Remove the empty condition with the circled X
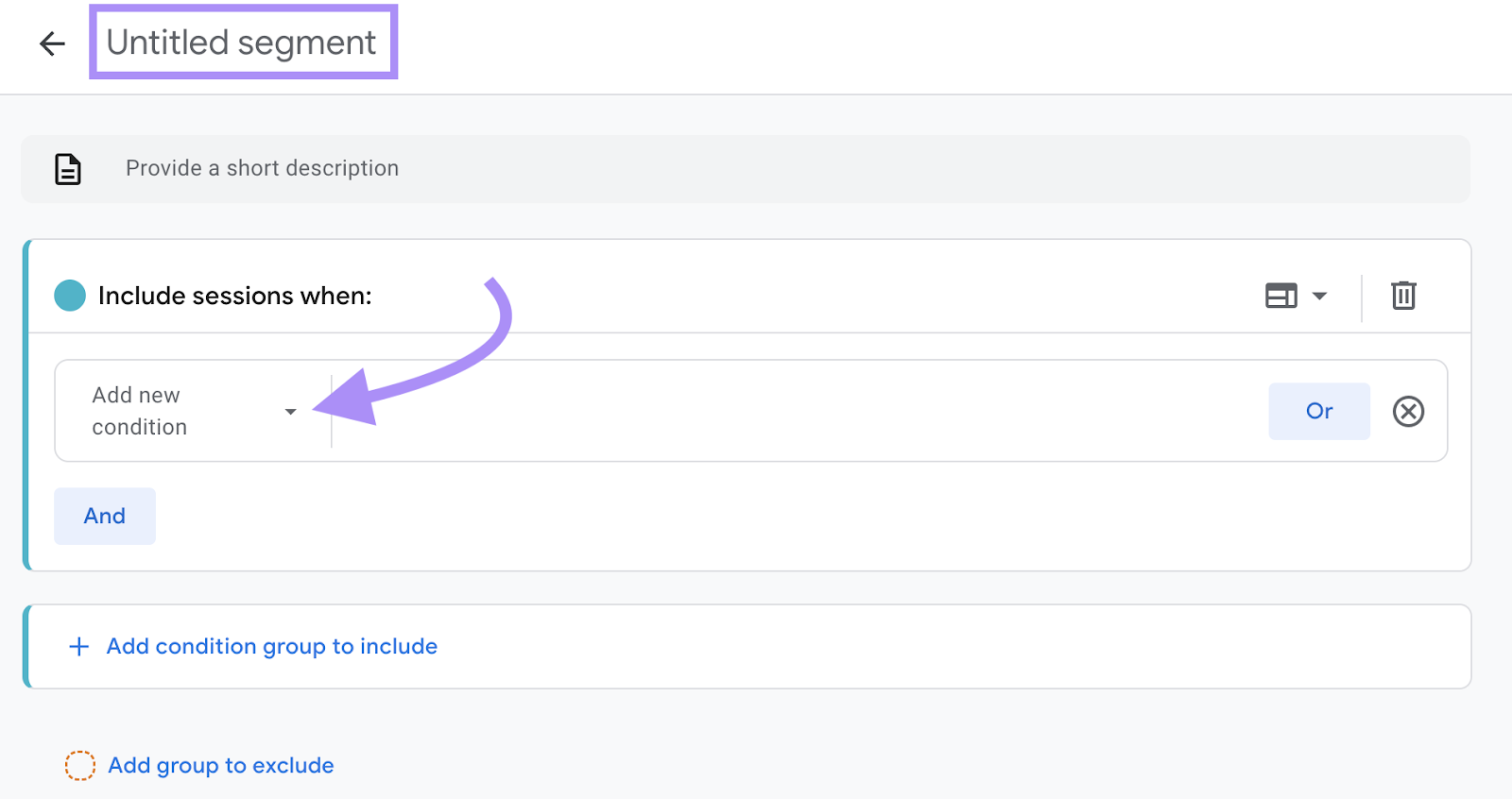1512x799 pixels. (x=1409, y=411)
